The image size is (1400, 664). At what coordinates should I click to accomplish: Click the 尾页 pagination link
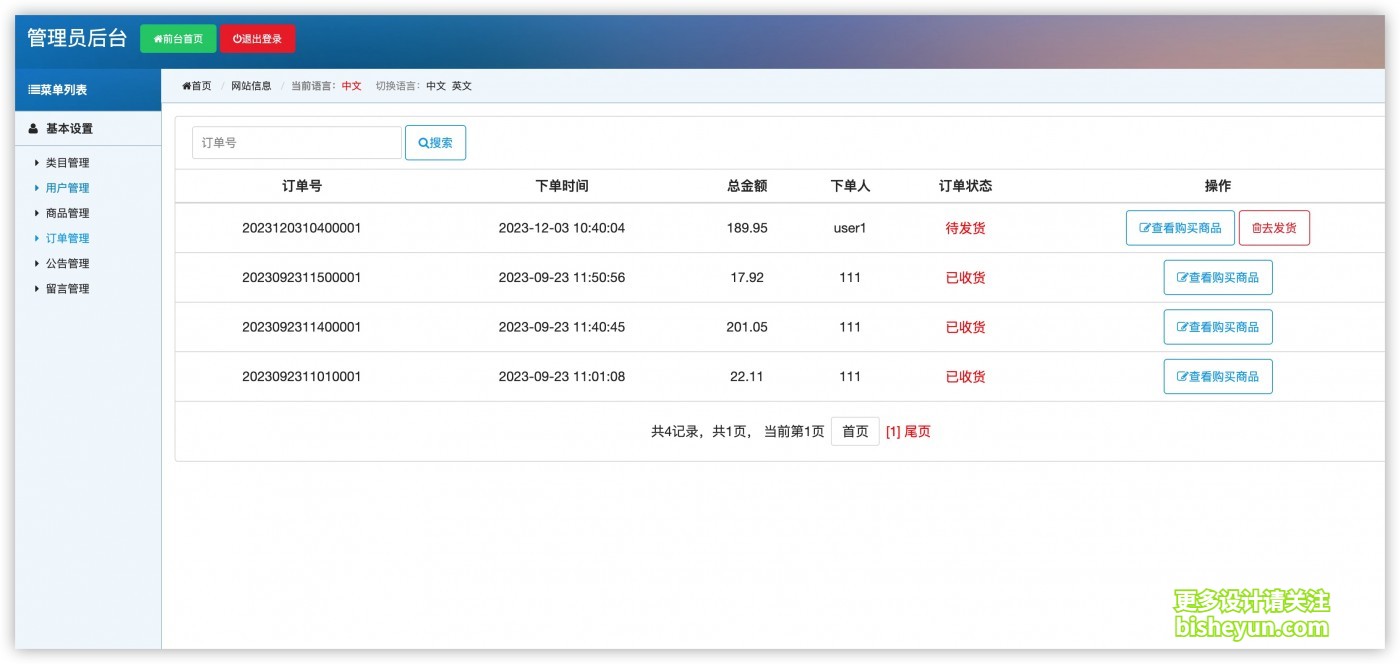pyautogui.click(x=917, y=432)
